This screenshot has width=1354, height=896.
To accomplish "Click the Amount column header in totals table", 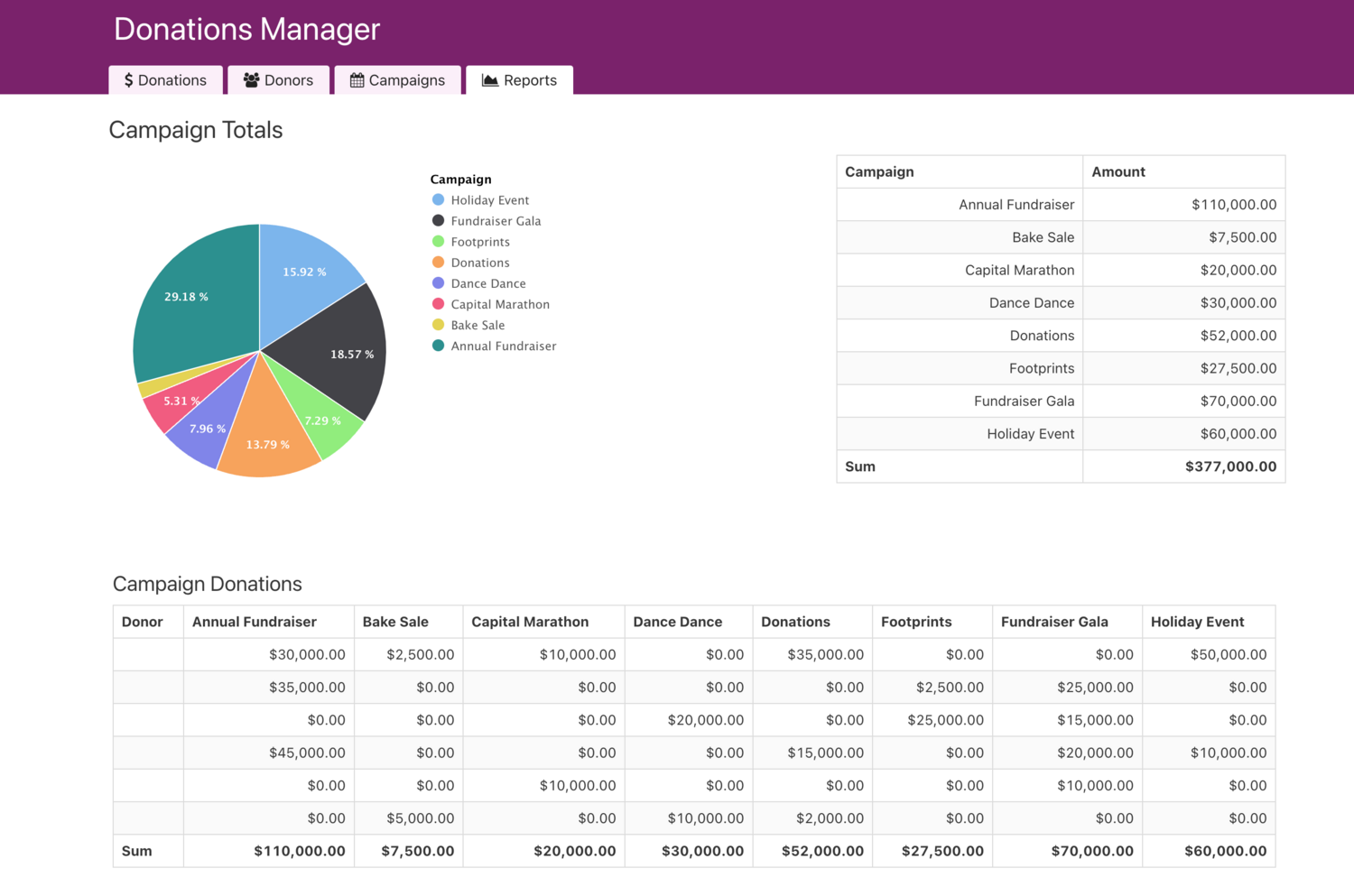I will pos(1118,171).
